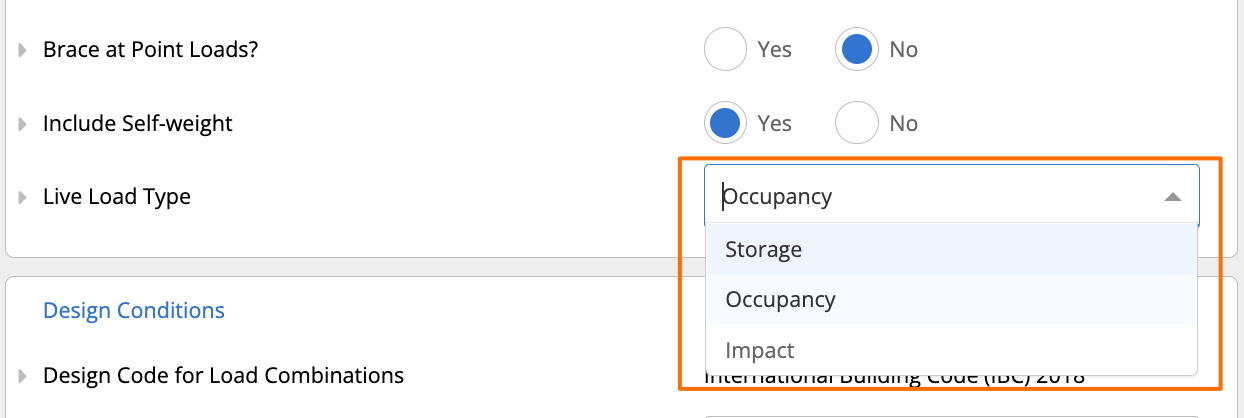The image size is (1244, 418).
Task: Select Yes for Brace at Point Loads
Action: 726,50
